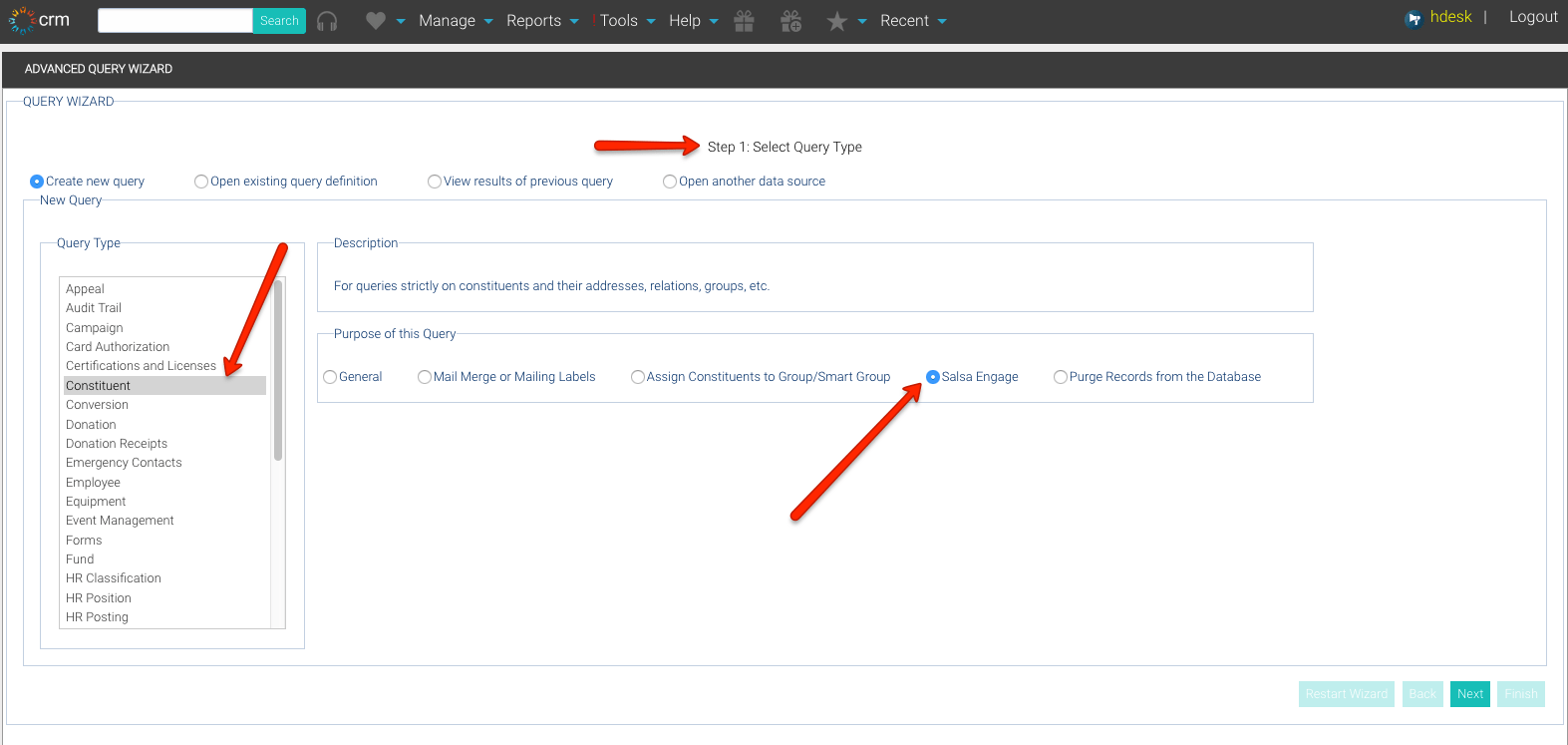
Task: Expand the Recent menu arrow
Action: [942, 21]
